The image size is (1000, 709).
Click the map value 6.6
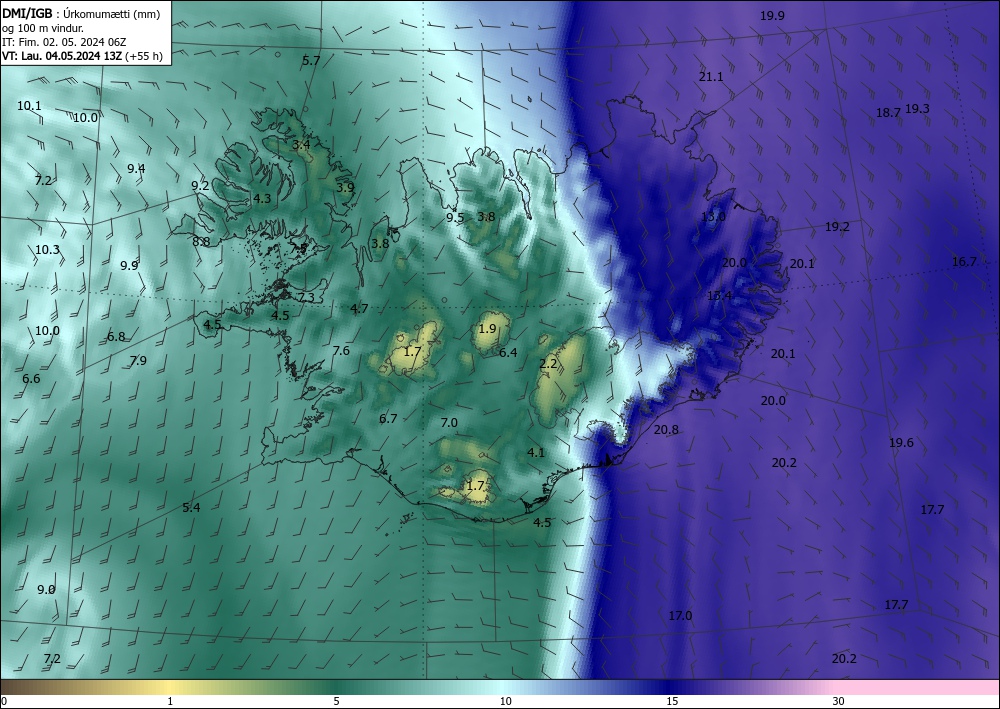[x=31, y=379]
